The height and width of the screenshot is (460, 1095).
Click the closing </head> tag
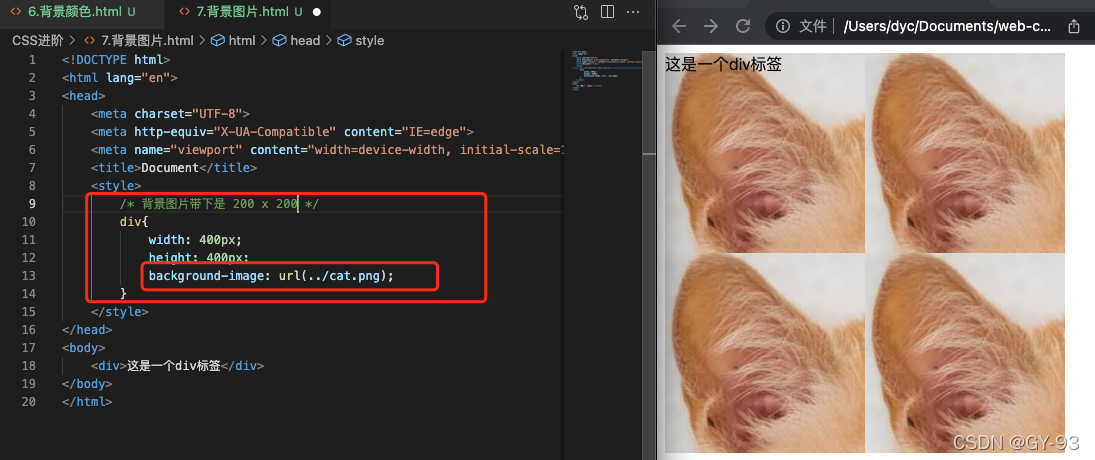(x=87, y=329)
